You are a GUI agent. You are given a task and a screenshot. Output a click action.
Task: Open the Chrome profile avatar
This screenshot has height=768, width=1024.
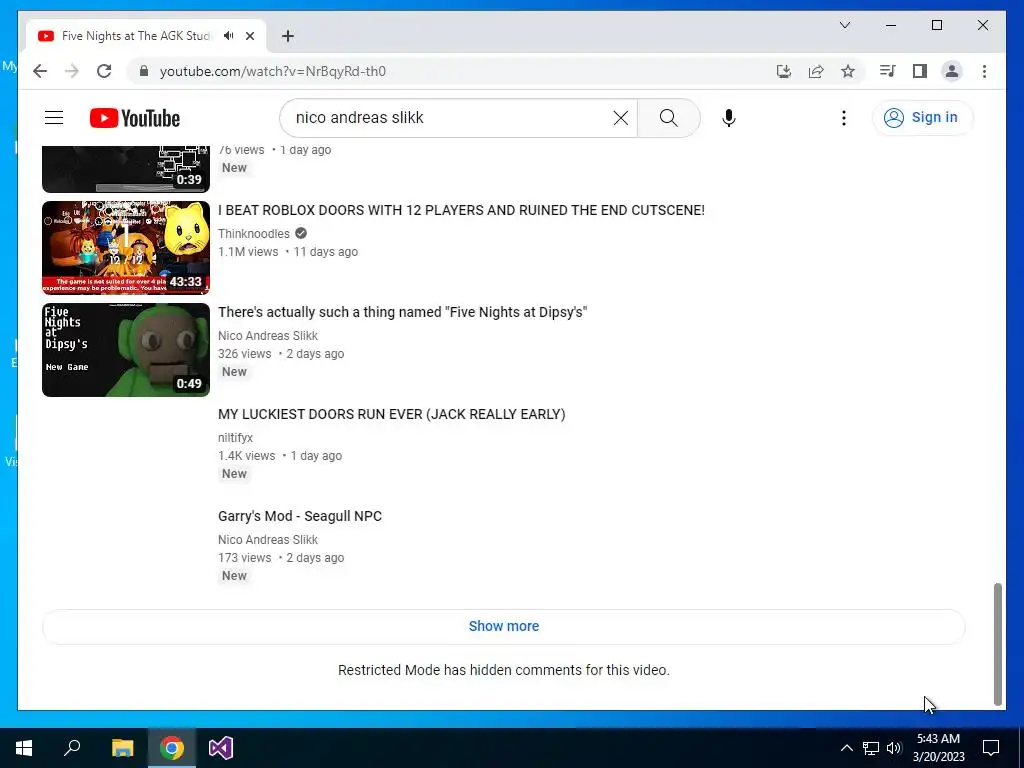point(952,71)
